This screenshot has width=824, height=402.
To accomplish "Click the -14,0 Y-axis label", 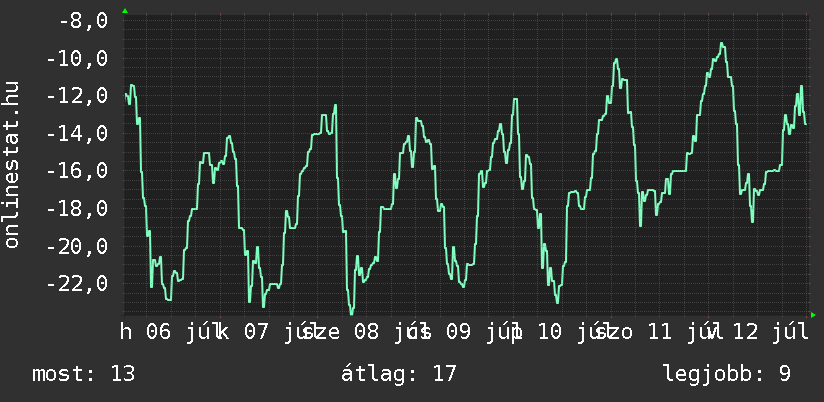I will click(x=77, y=134).
